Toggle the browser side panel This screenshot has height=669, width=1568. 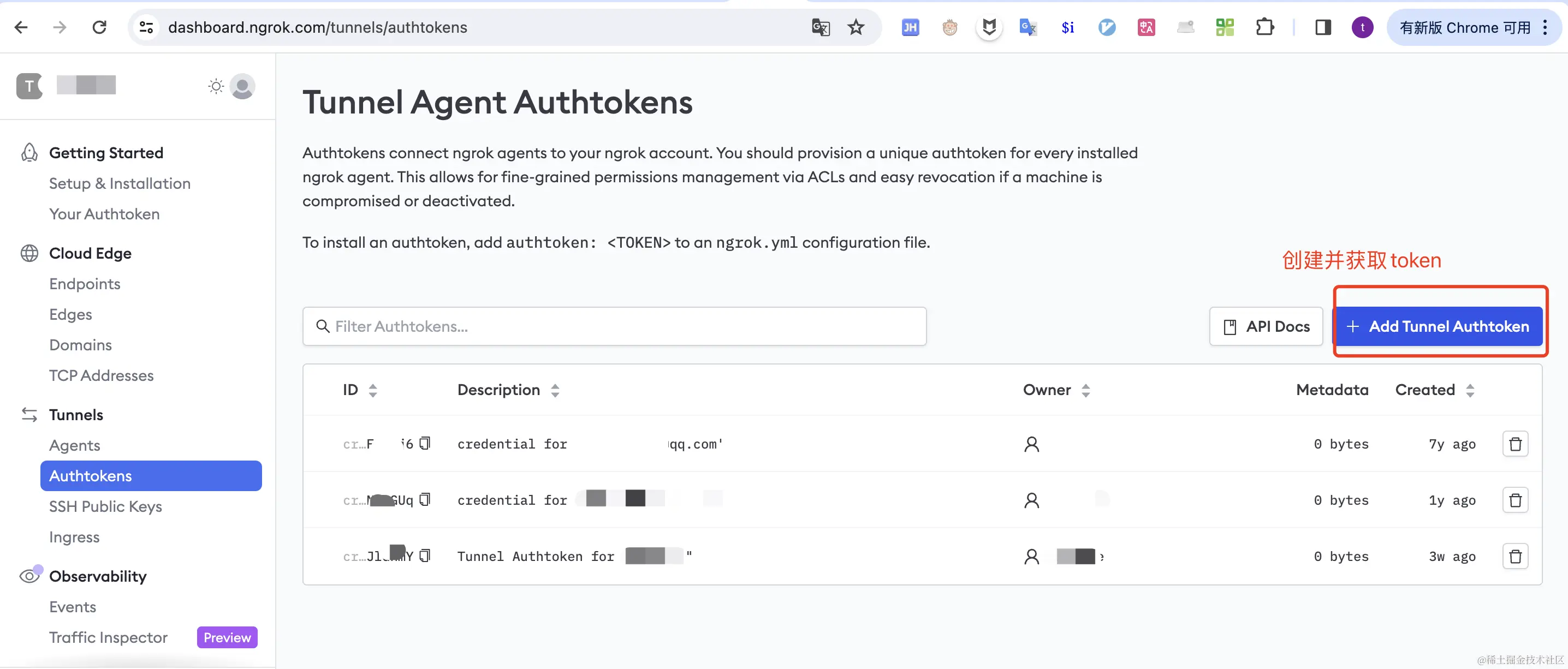pos(1323,27)
